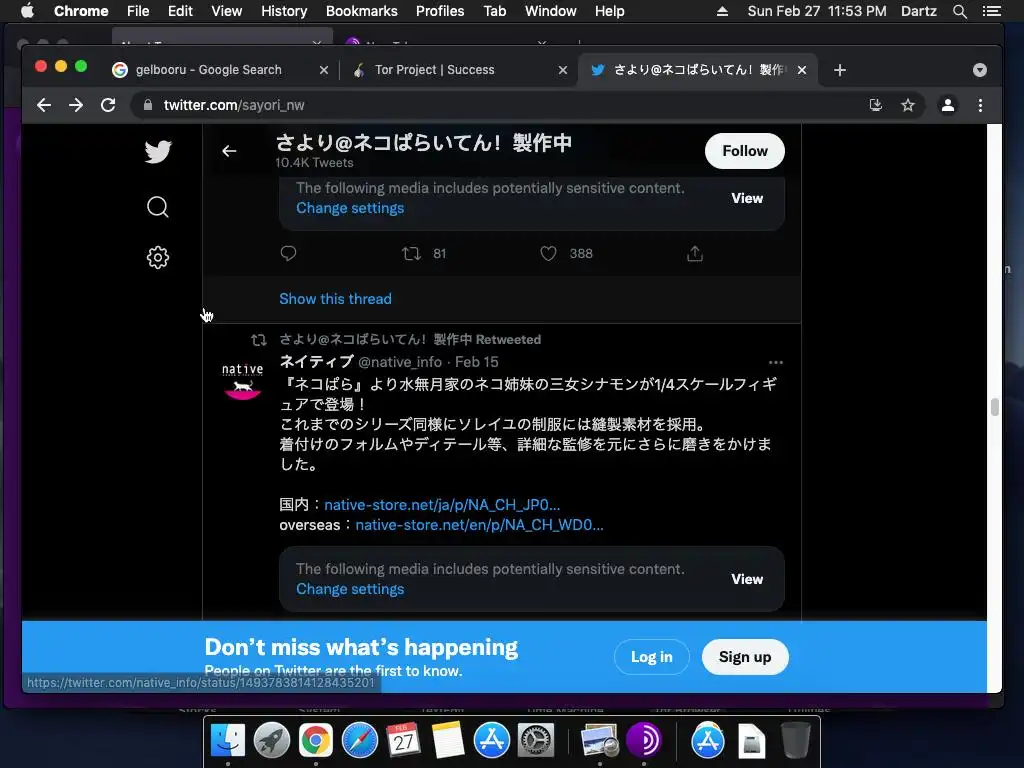1024x768 pixels.
Task: Open Spotlight search in menu bar
Action: (959, 11)
